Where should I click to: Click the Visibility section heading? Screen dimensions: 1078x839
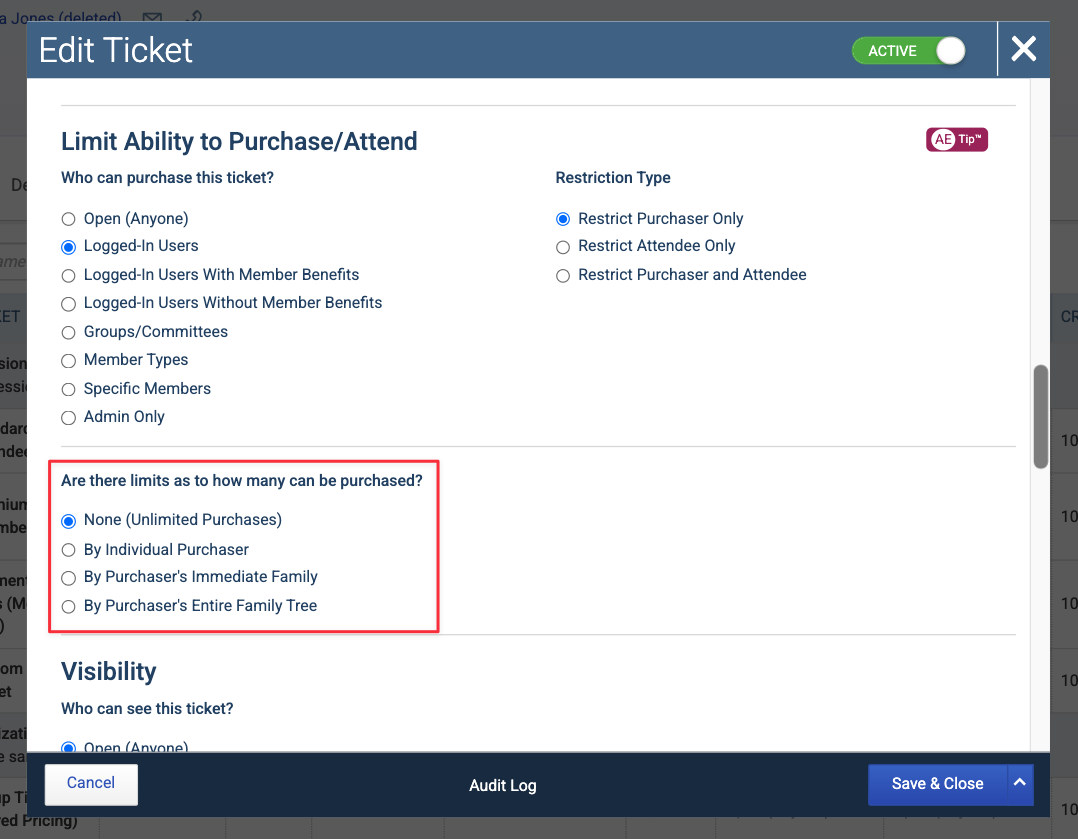click(x=109, y=671)
